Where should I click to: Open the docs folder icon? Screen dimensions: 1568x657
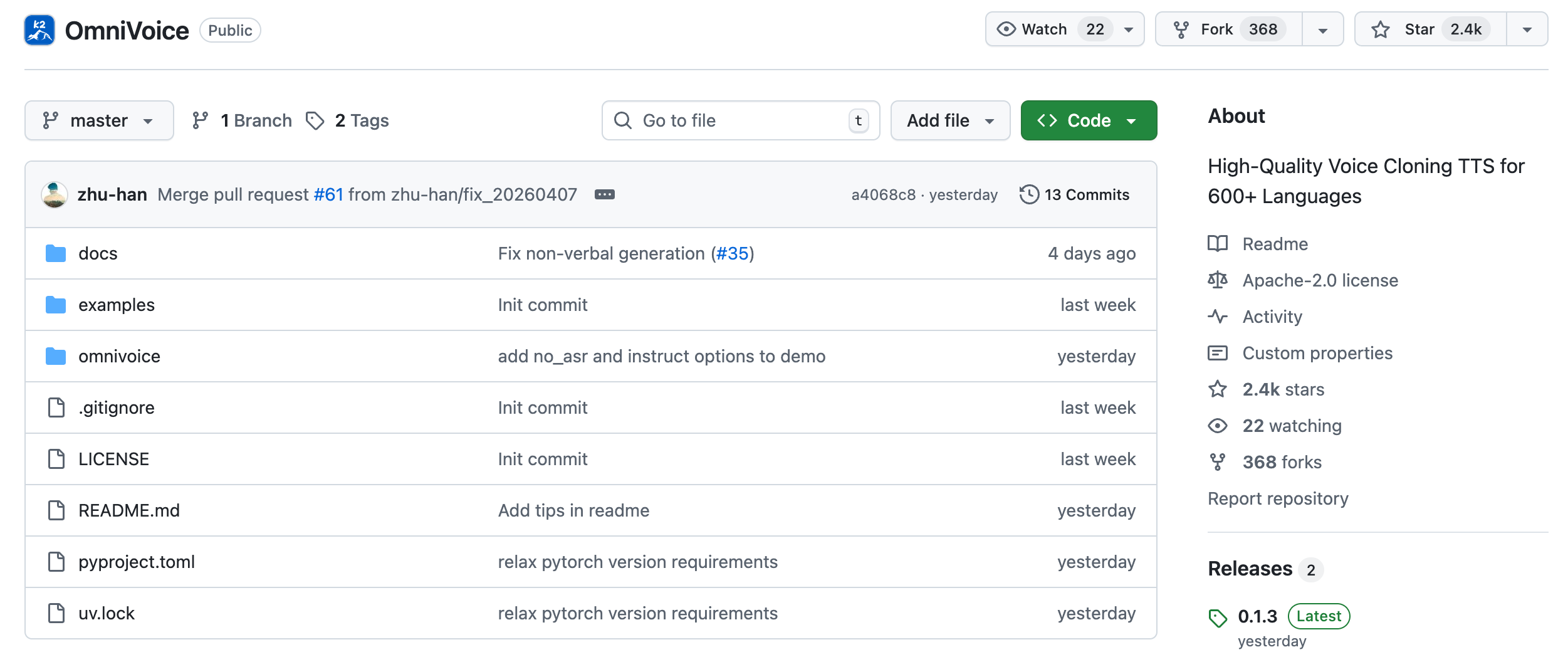tap(56, 253)
